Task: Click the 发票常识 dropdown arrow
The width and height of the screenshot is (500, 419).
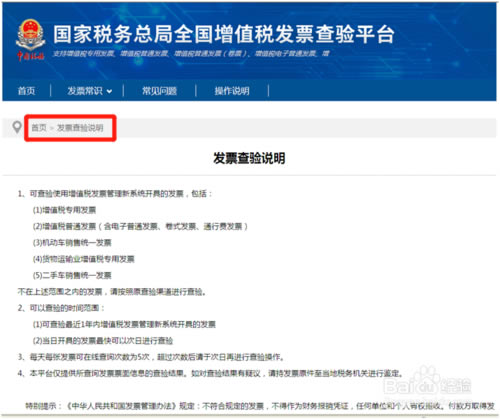Action: click(109, 91)
